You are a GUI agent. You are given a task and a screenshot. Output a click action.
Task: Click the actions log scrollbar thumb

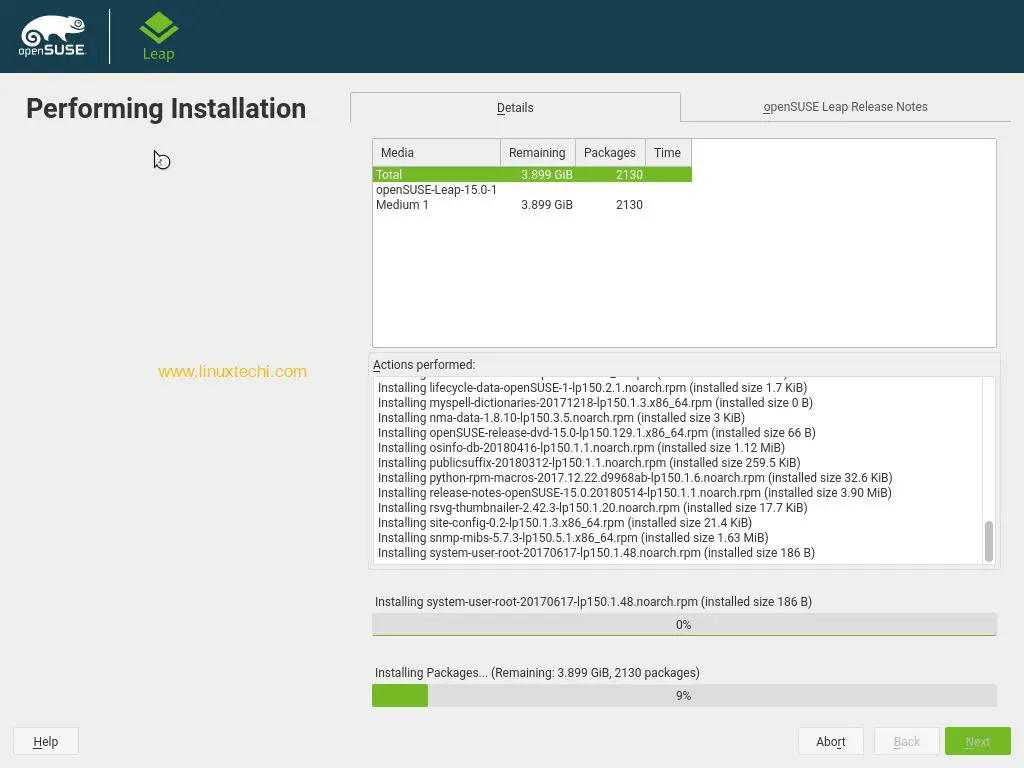point(989,541)
